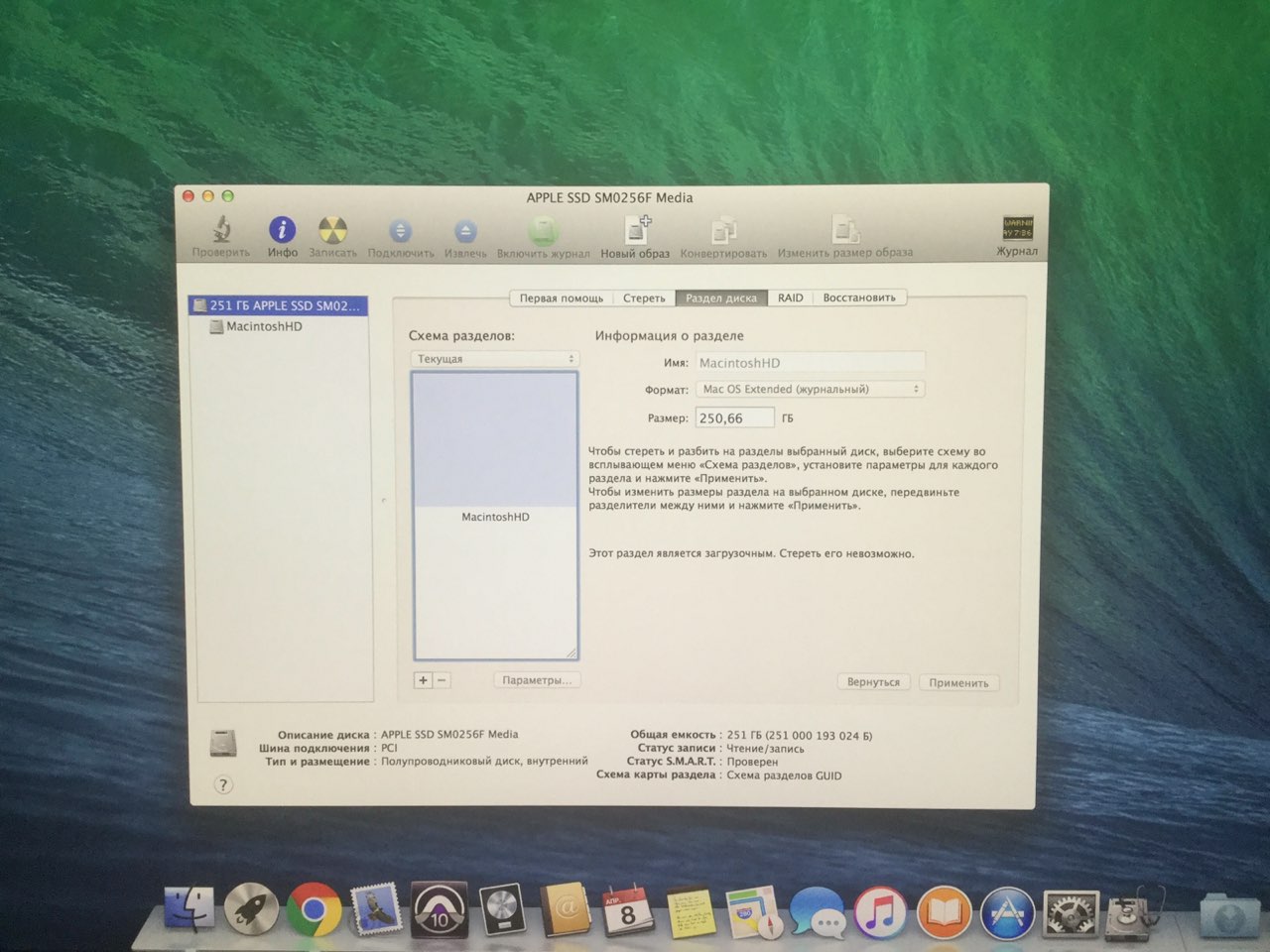
Task: Click the Размер field showing 250,66
Action: pos(734,418)
